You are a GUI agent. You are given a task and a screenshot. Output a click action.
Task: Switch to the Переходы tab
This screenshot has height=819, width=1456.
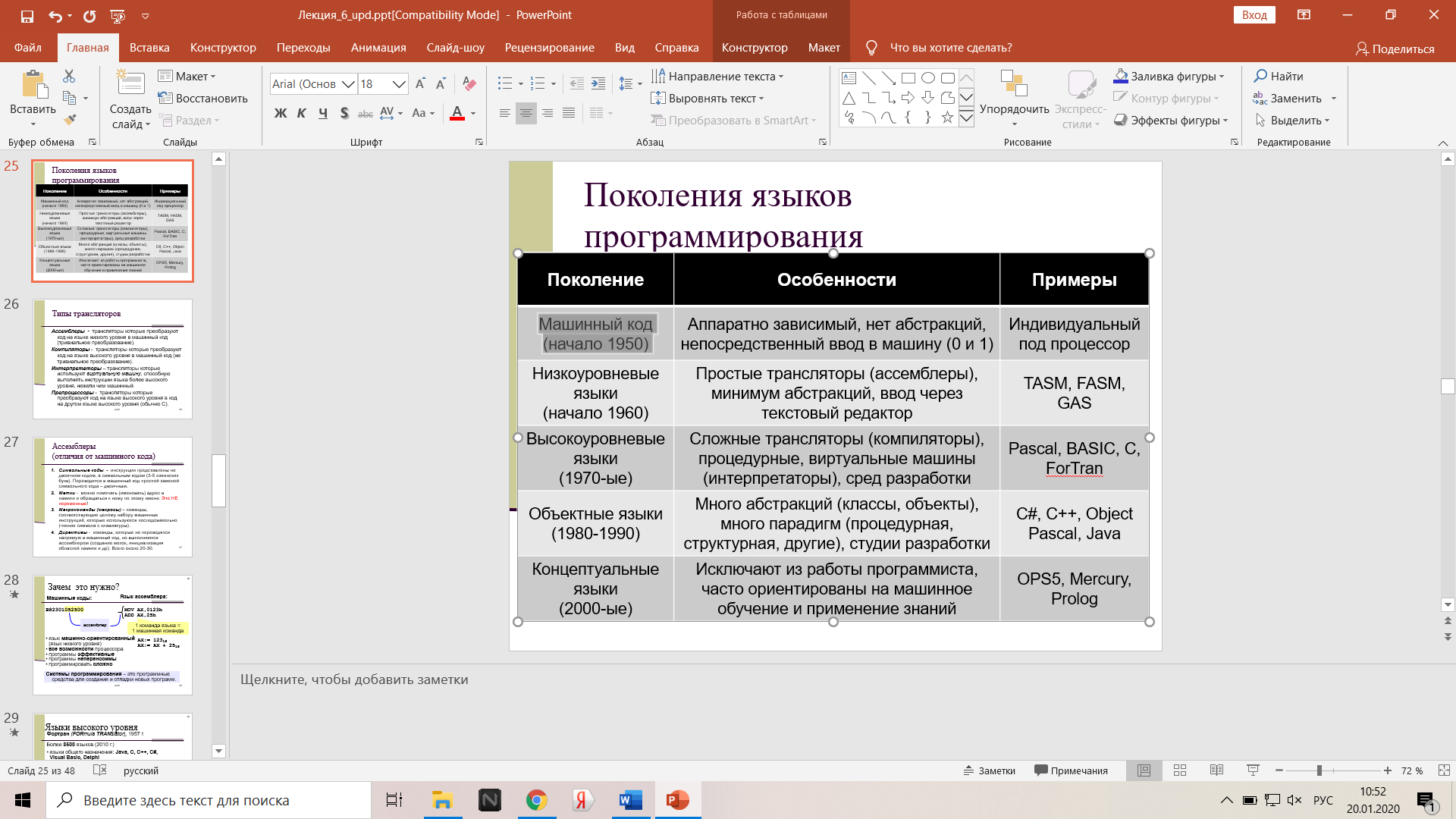[303, 47]
